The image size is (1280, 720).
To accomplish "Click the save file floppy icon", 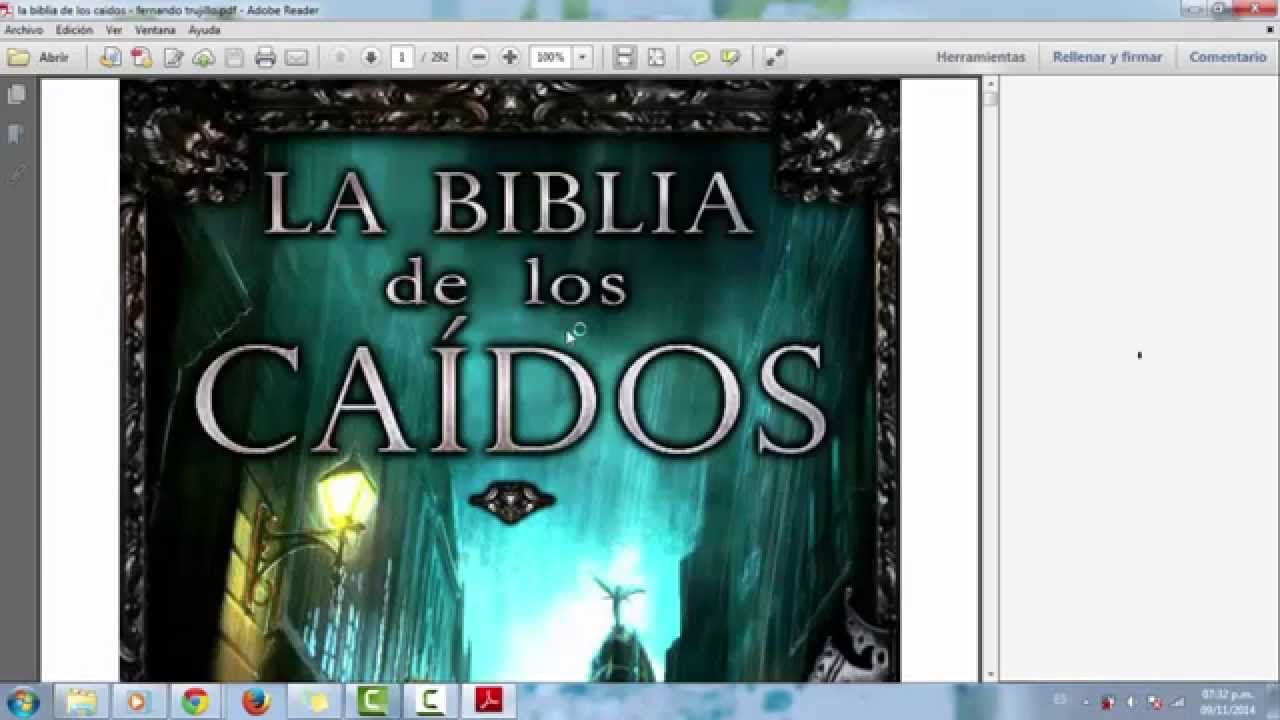I will (x=234, y=57).
